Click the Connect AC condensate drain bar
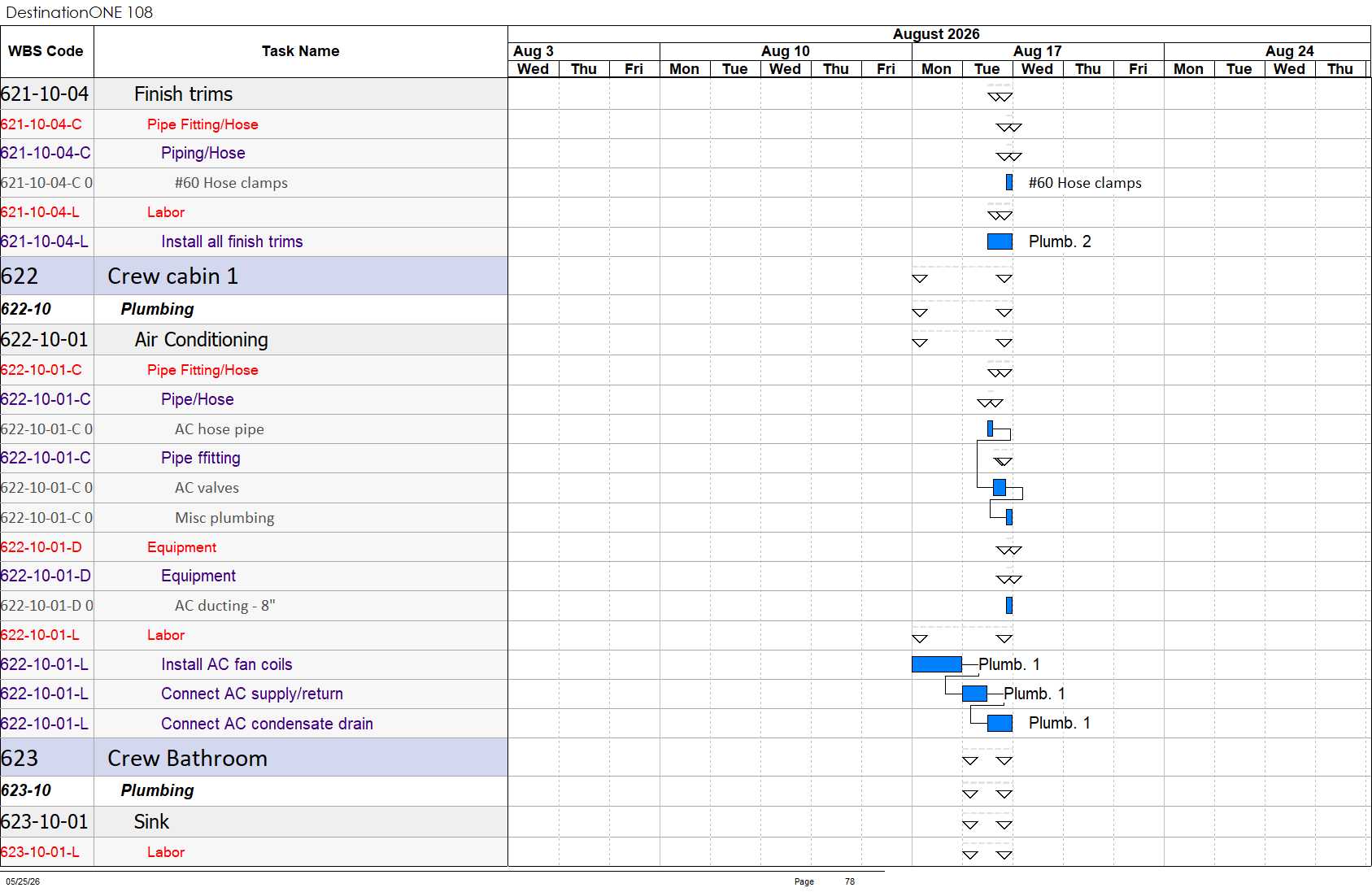Viewport: 1372px width, 892px height. point(1000,723)
